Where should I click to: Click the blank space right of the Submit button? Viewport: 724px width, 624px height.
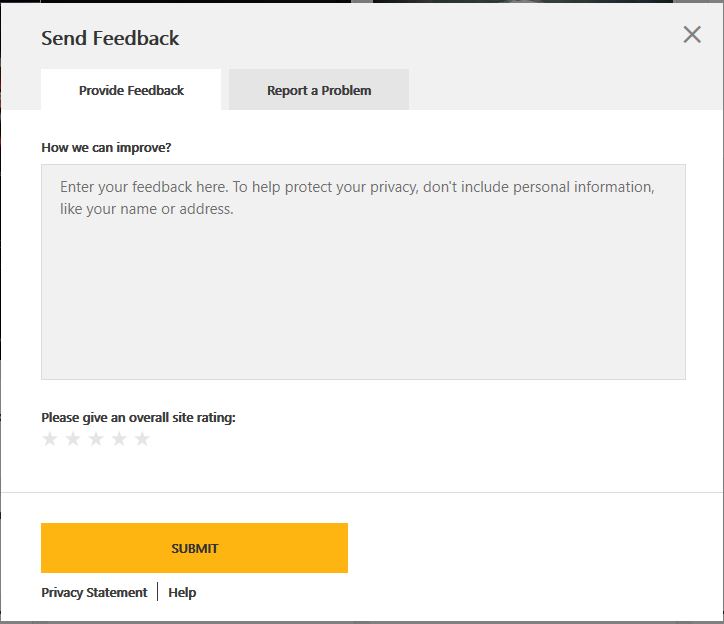point(531,548)
